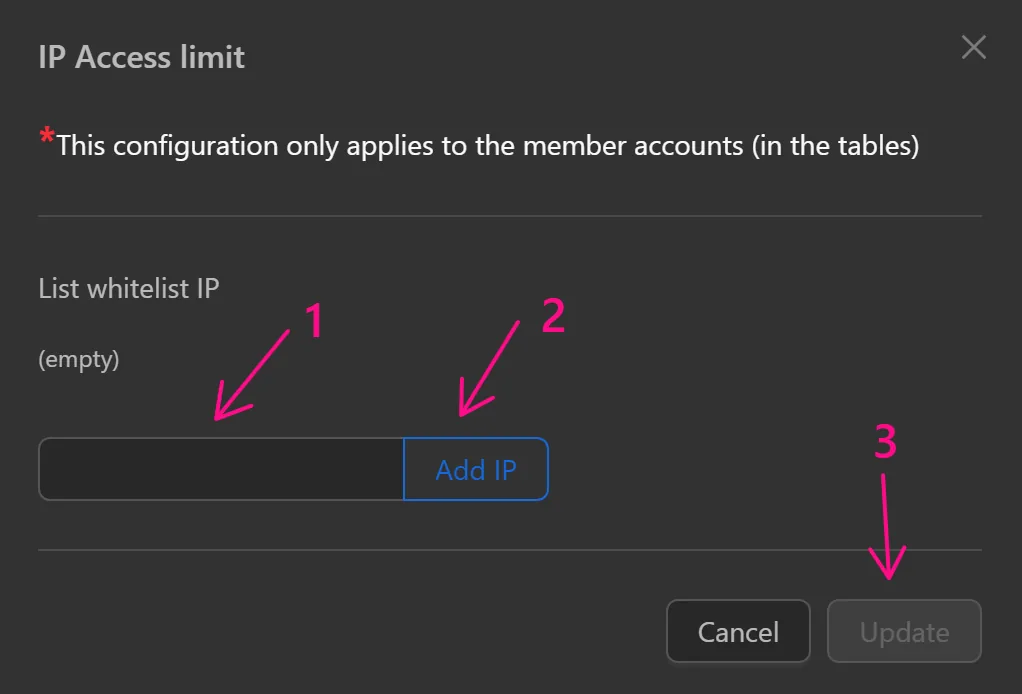Apply whitelist changes by clicking Update
This screenshot has height=694, width=1022.
(903, 631)
